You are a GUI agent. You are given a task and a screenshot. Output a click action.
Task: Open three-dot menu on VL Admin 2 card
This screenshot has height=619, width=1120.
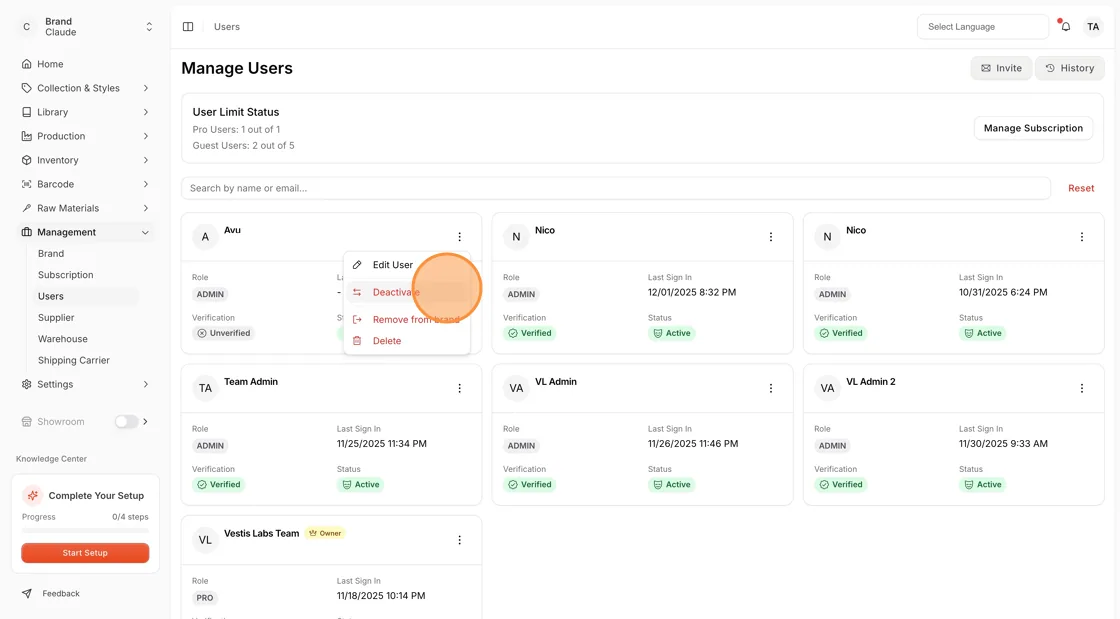(1081, 388)
